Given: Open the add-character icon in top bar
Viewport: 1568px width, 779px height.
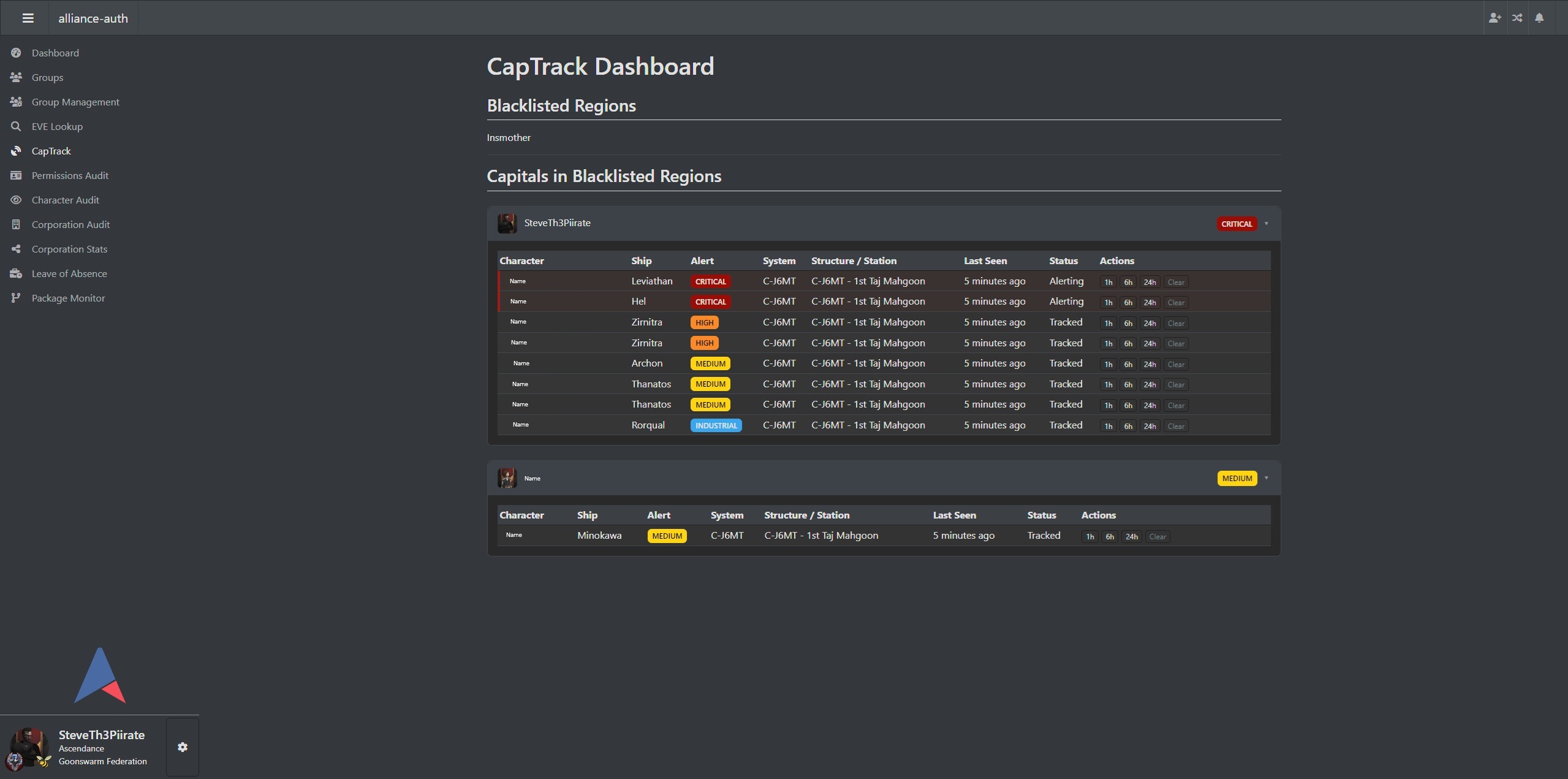Looking at the screenshot, I should click(1494, 18).
